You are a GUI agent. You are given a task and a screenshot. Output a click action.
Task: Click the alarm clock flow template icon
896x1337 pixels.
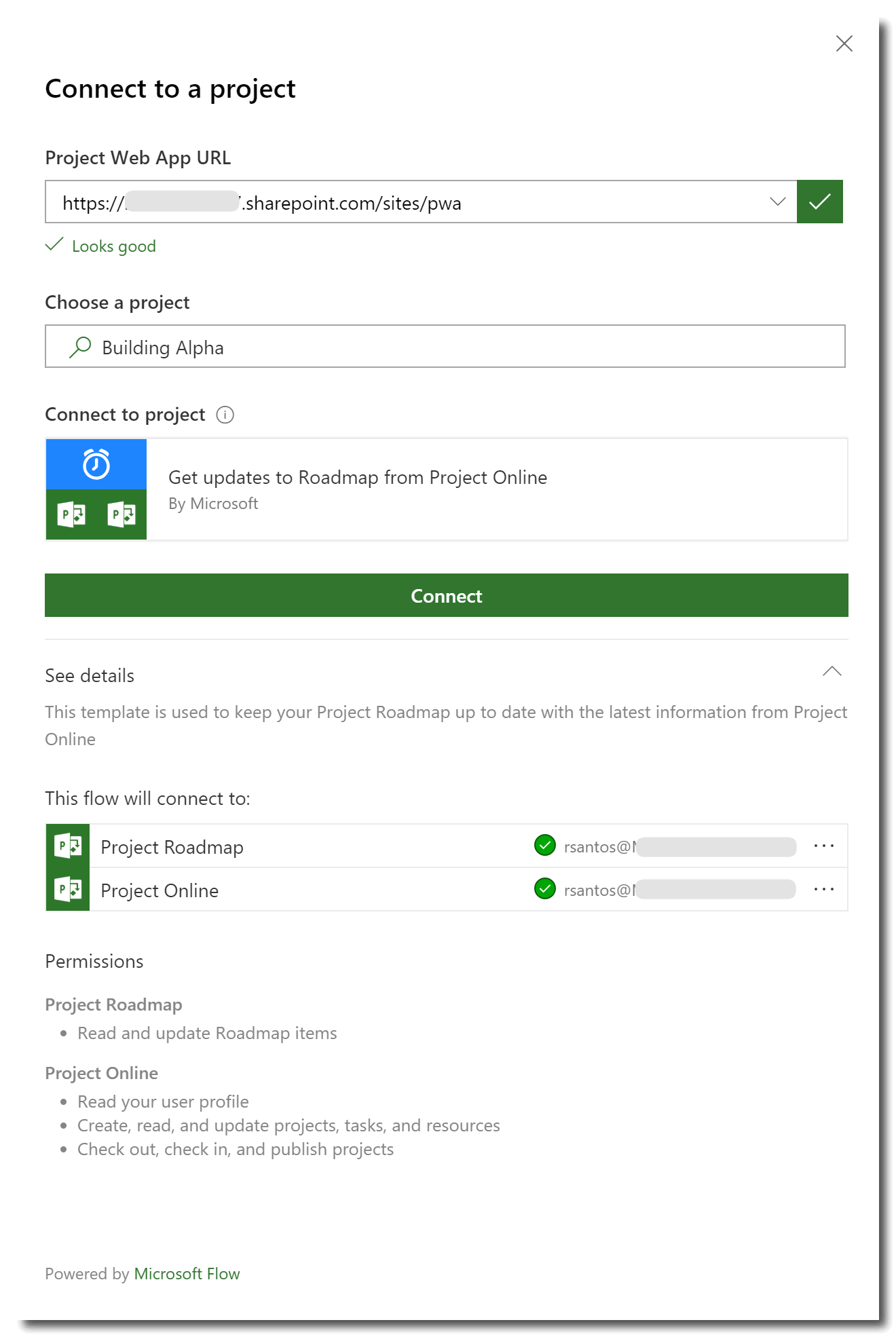(x=96, y=464)
